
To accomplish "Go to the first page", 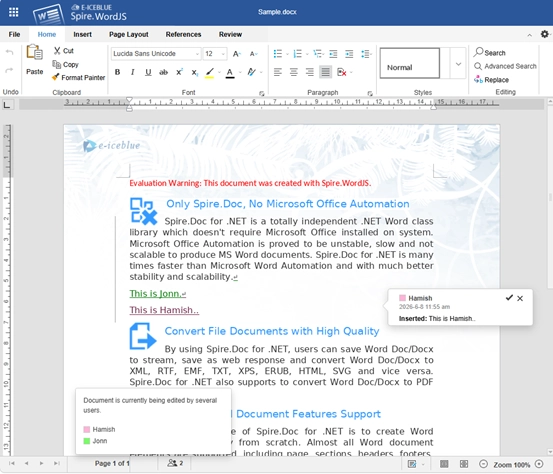I will click(x=12, y=463).
